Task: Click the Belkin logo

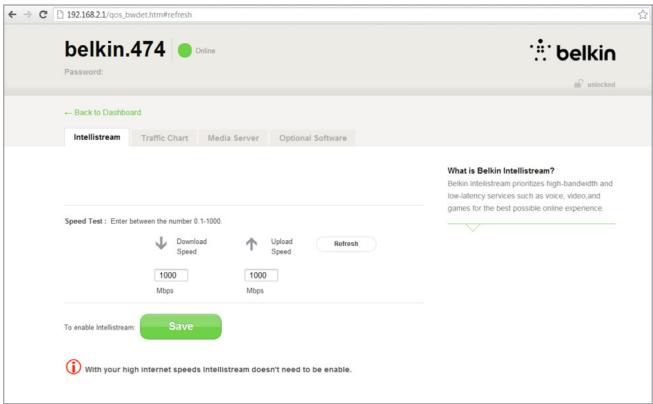Action: [573, 51]
